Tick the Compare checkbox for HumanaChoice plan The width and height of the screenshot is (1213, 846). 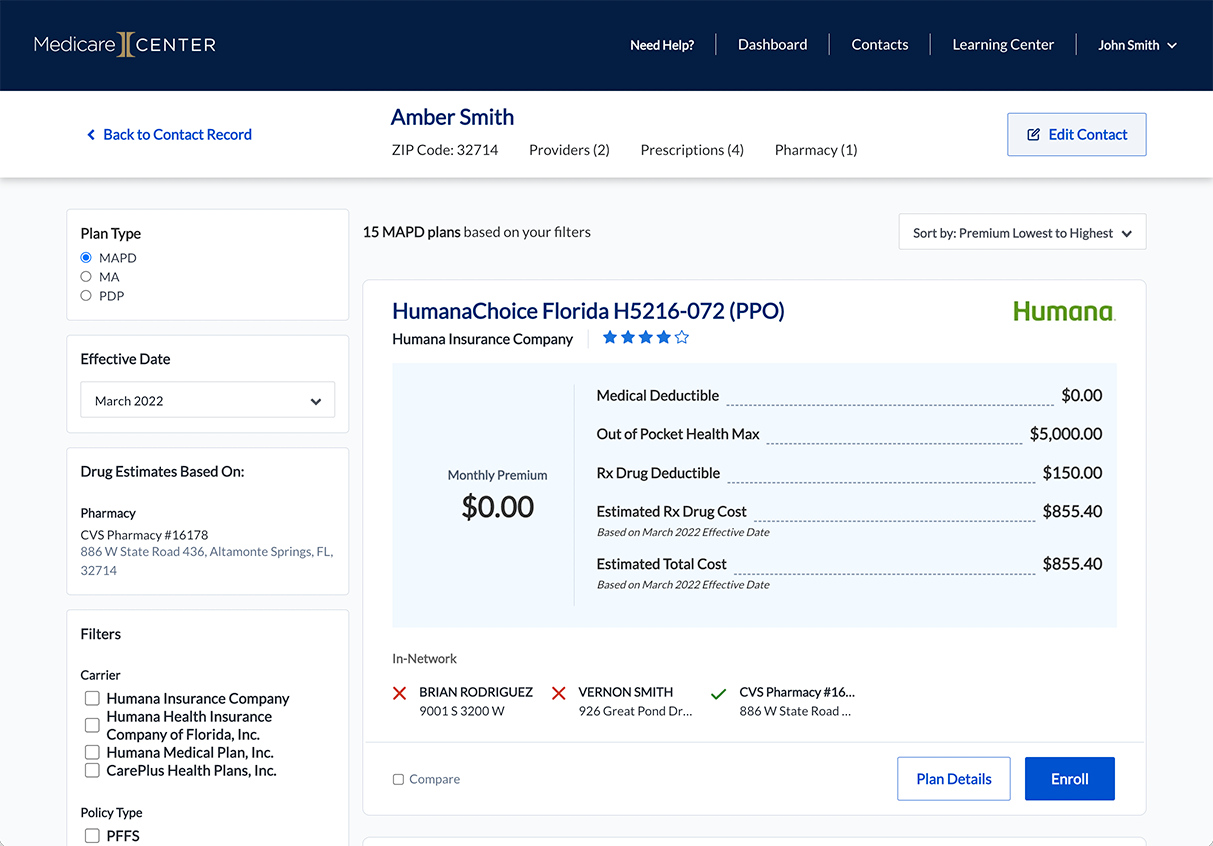[398, 779]
